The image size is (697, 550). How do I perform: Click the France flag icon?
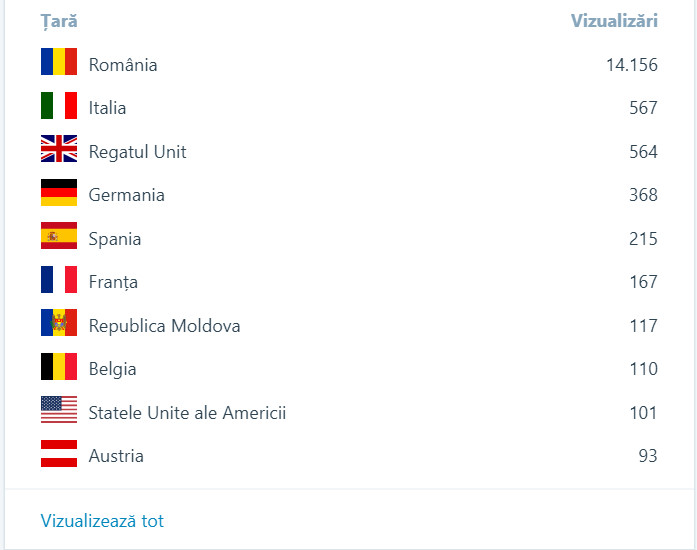pyautogui.click(x=59, y=280)
